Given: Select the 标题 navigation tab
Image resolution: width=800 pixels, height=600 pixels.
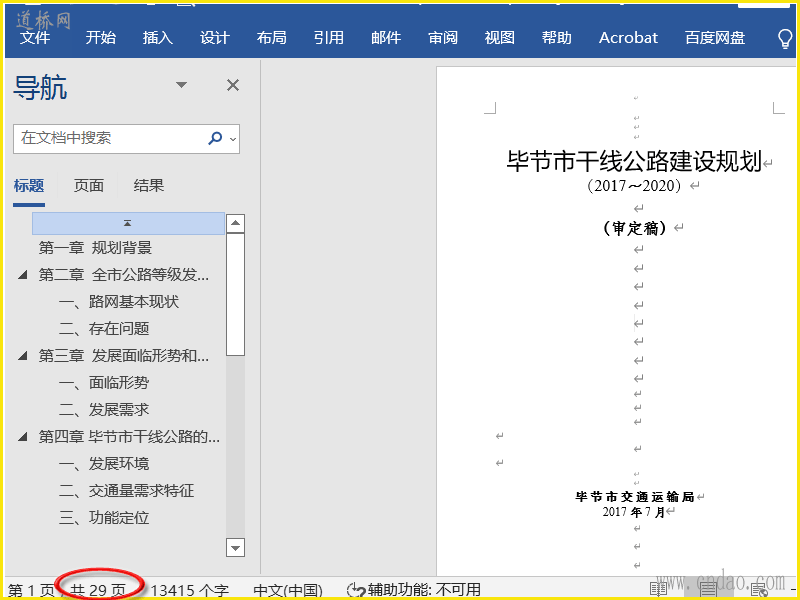Looking at the screenshot, I should coord(29,186).
